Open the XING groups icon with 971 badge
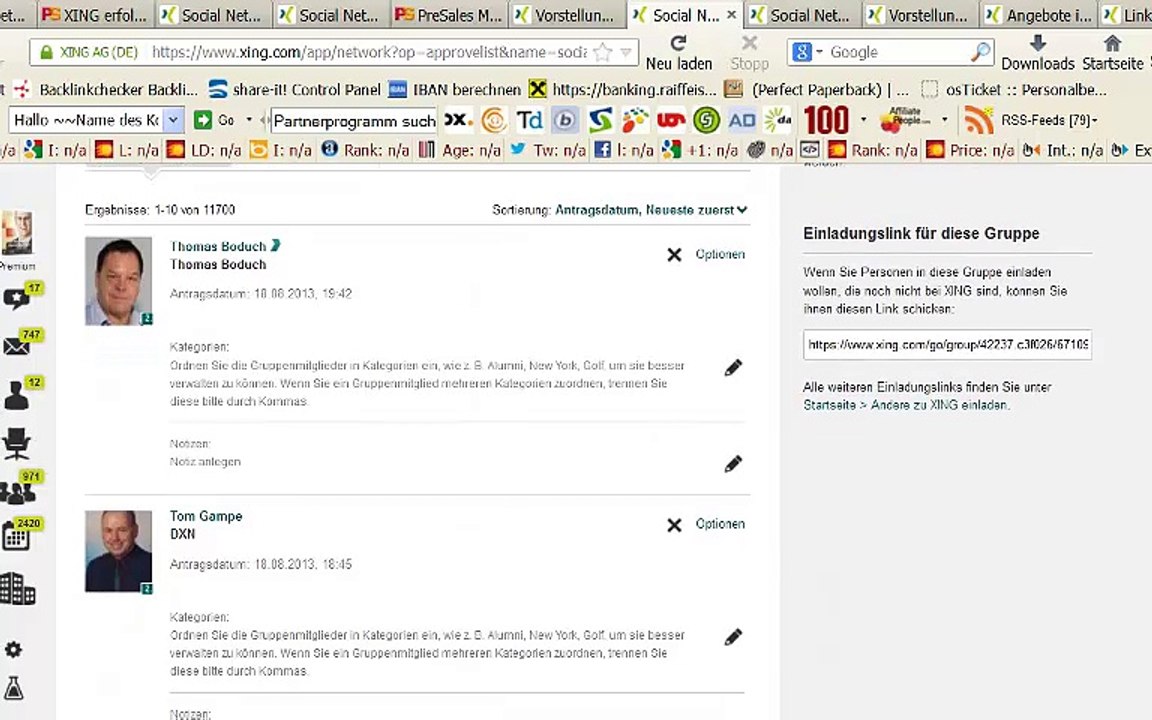 (17, 492)
